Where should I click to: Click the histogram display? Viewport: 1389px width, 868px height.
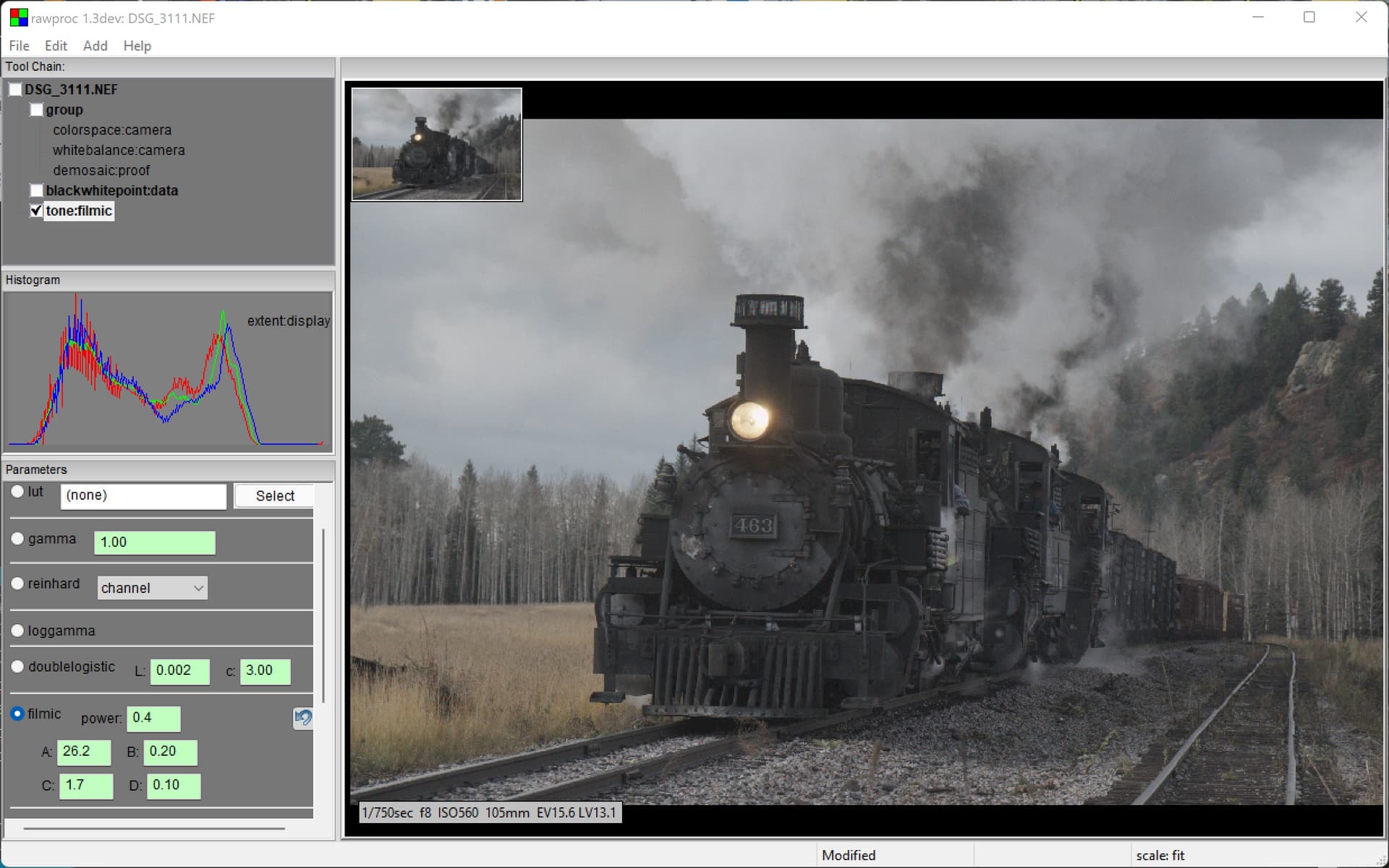(168, 373)
